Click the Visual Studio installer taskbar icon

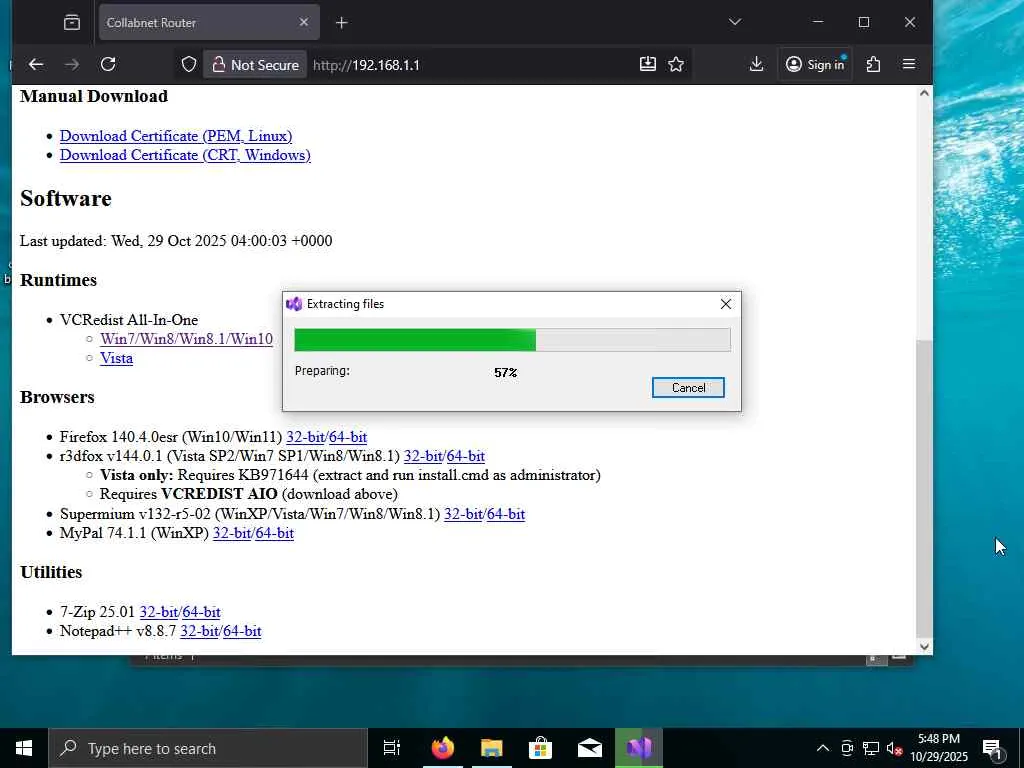639,748
